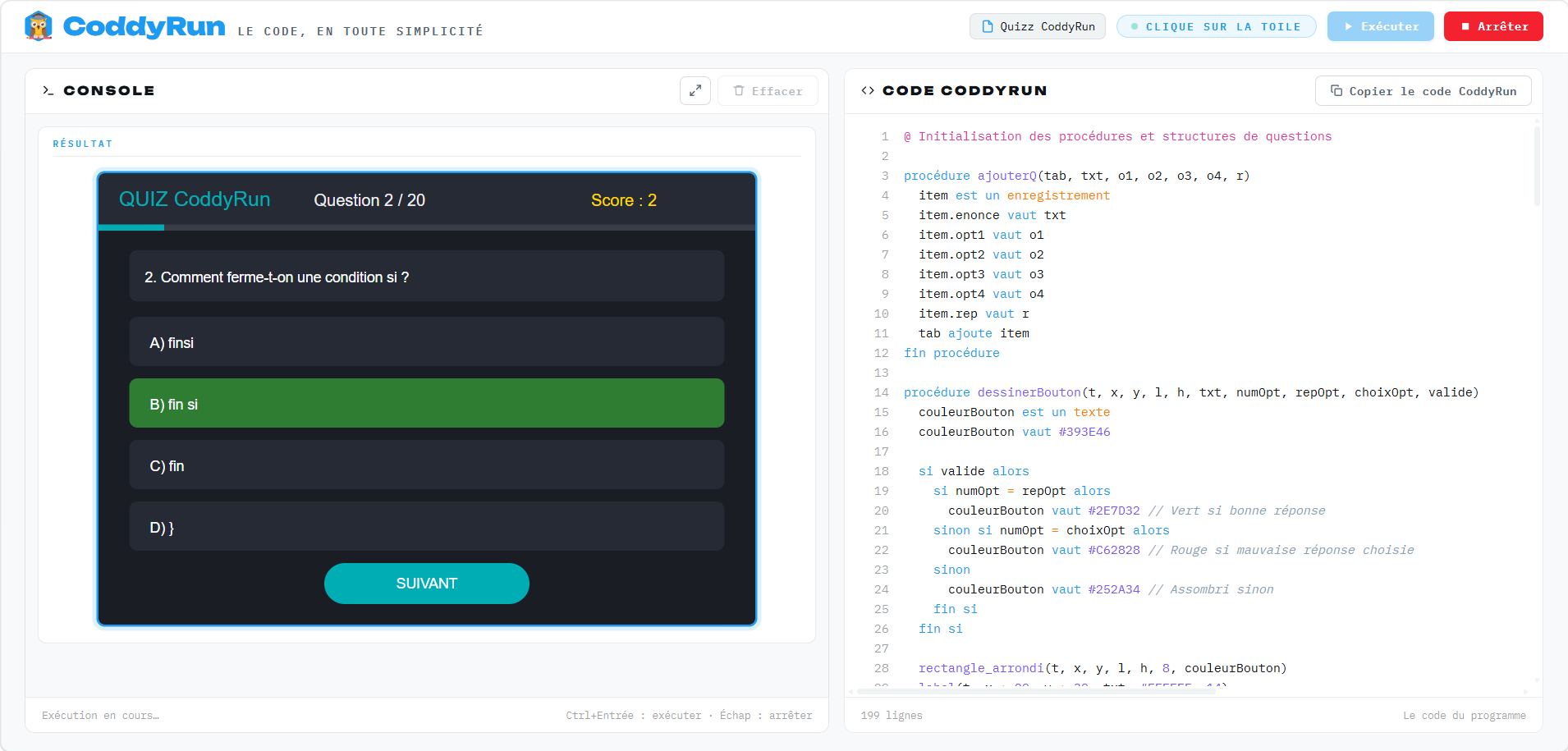Click color value #2E7D32 in code

pyautogui.click(x=1113, y=511)
